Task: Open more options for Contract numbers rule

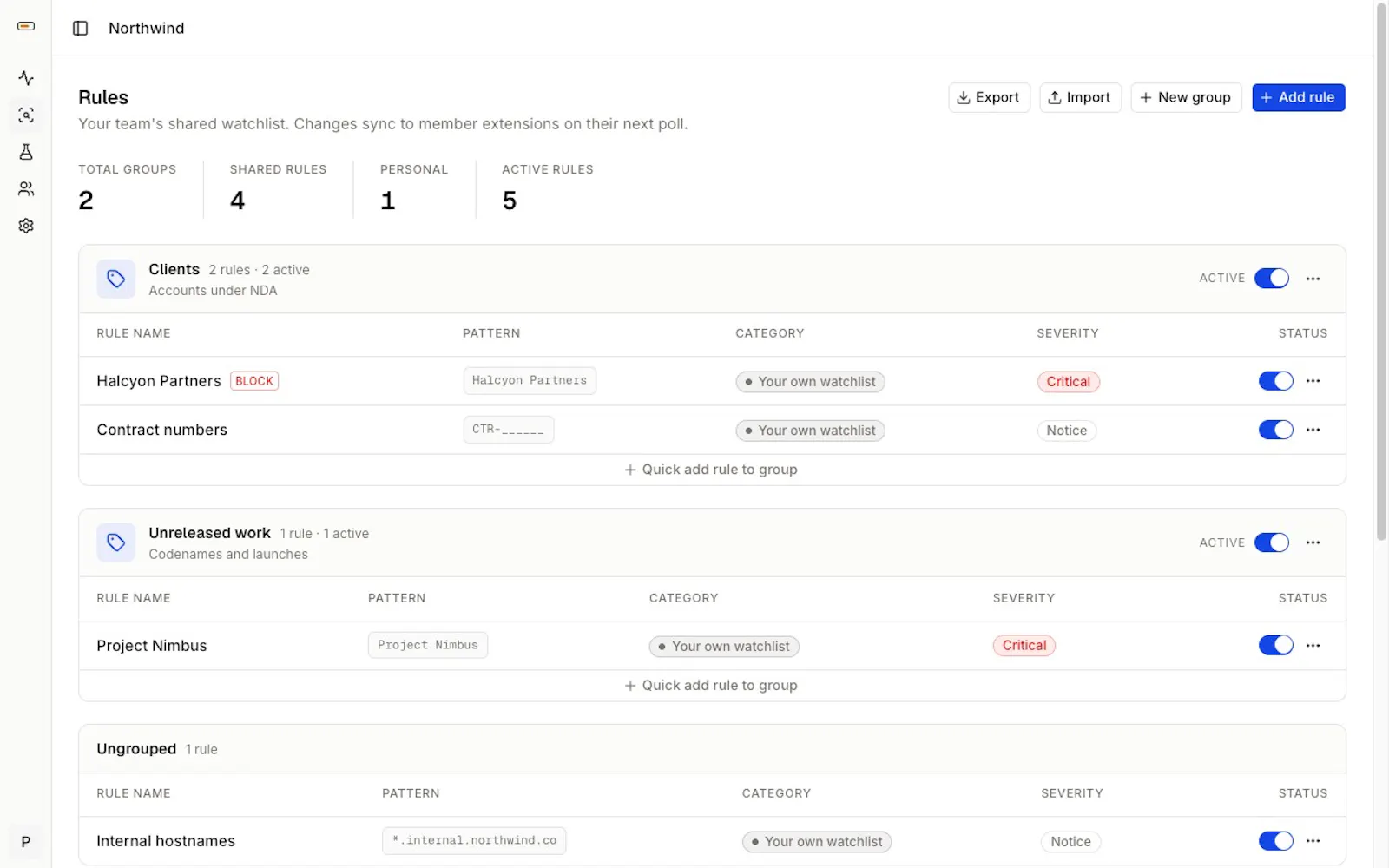Action: (1313, 430)
